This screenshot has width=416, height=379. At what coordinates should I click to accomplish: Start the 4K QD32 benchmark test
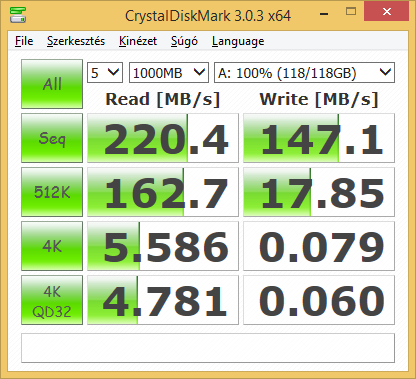pyautogui.click(x=52, y=300)
